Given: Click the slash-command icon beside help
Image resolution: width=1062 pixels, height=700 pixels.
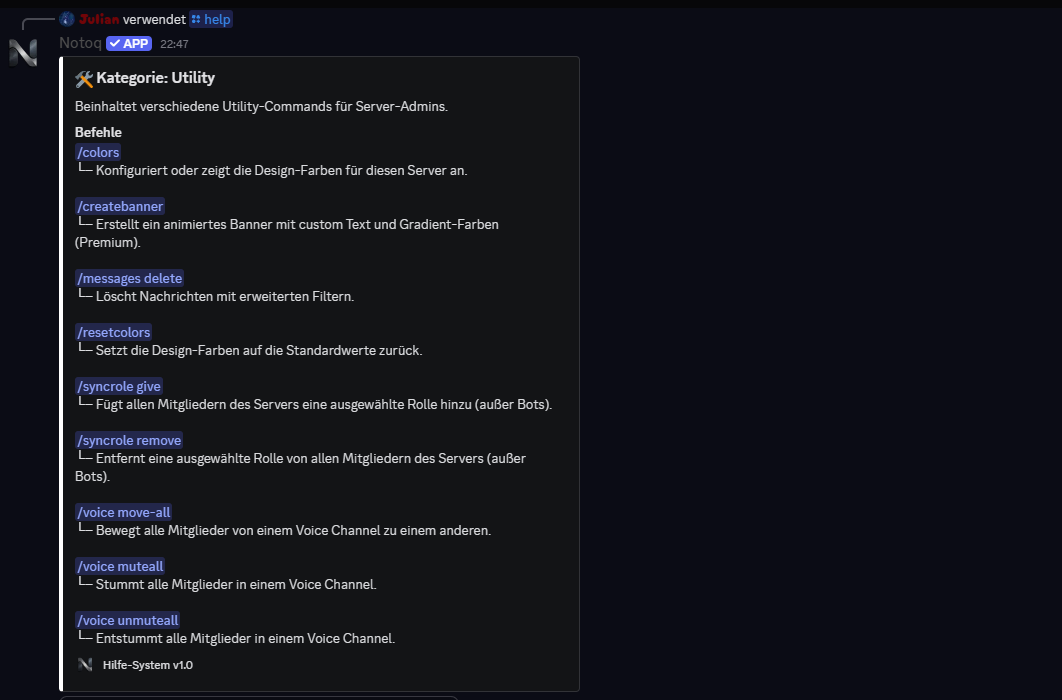Looking at the screenshot, I should point(196,19).
